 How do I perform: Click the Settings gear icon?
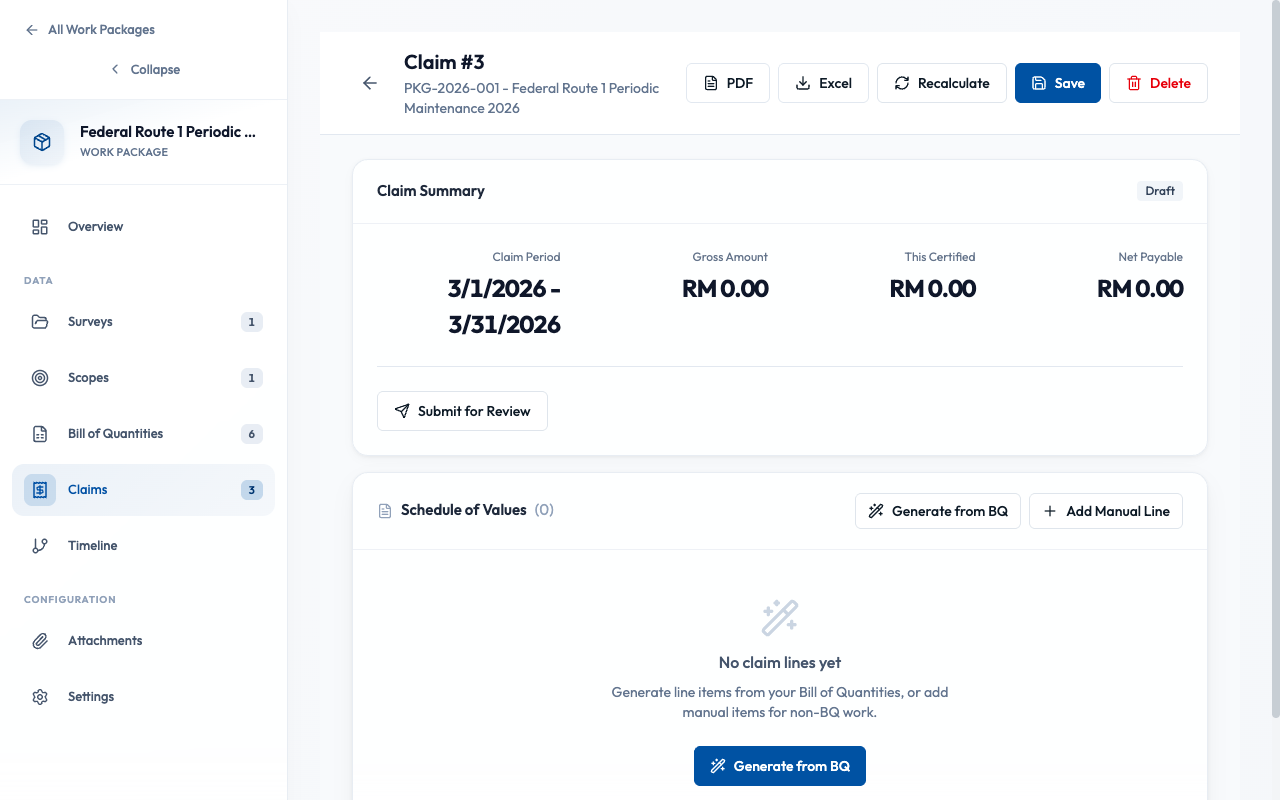(x=40, y=696)
